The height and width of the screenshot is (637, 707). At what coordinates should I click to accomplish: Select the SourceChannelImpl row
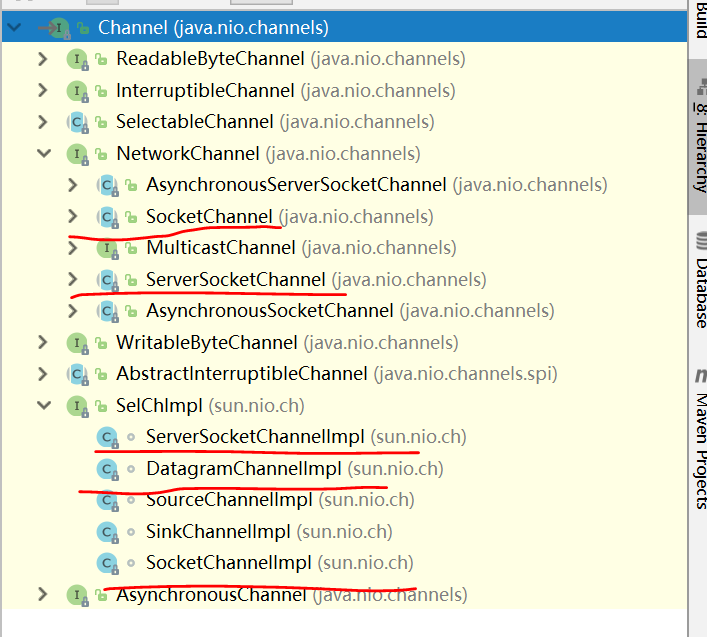(344, 500)
